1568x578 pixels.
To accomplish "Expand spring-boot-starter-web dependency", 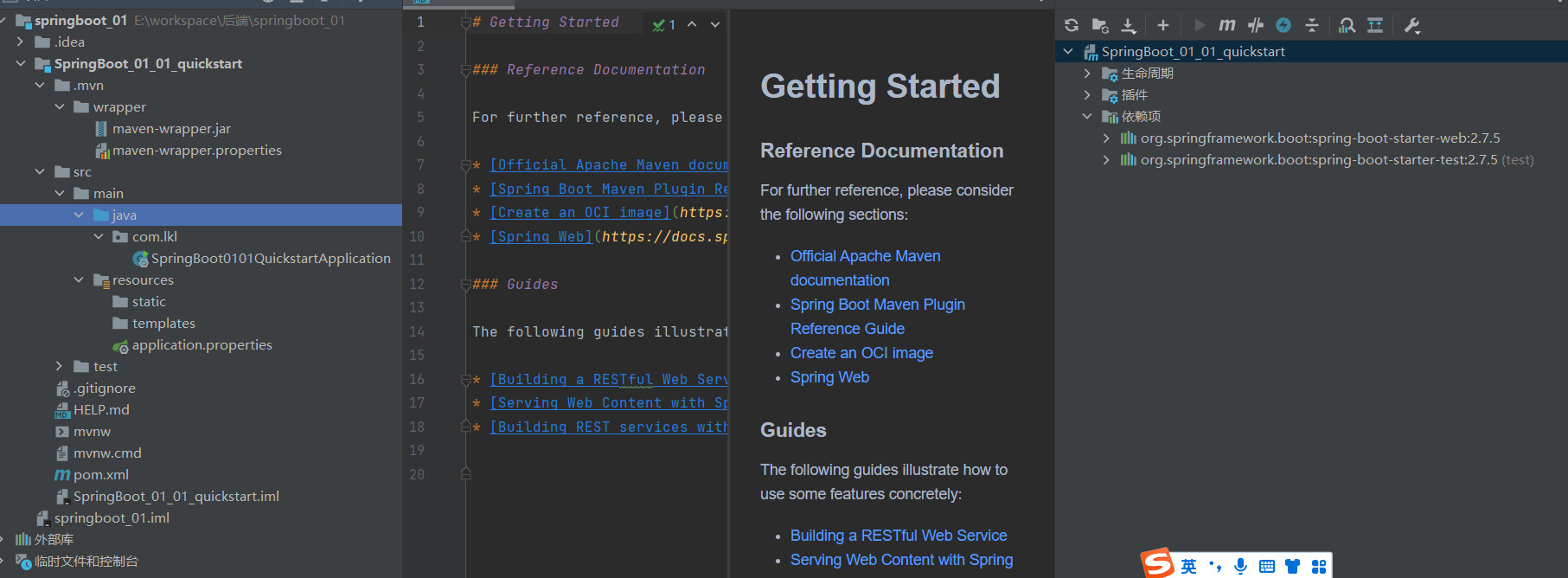I will (1106, 138).
